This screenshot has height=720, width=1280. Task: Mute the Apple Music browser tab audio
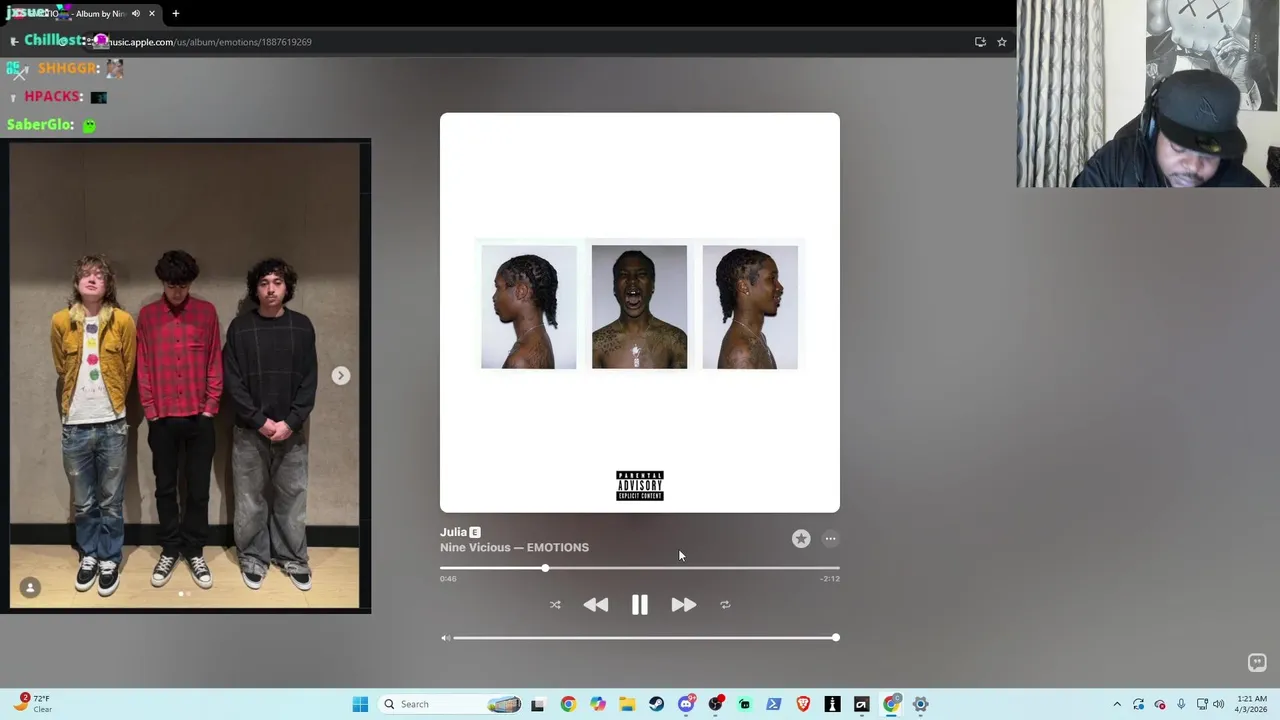coord(136,14)
